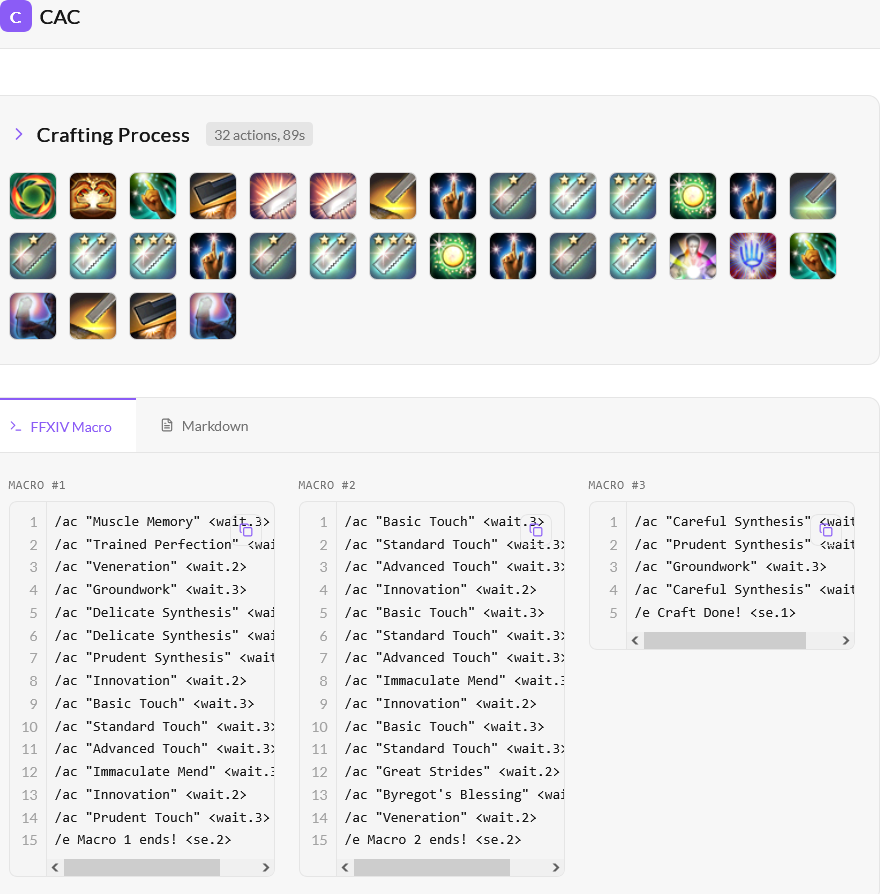Click the Macro #2 "Veneration" line
This screenshot has height=894, width=880.
point(440,817)
